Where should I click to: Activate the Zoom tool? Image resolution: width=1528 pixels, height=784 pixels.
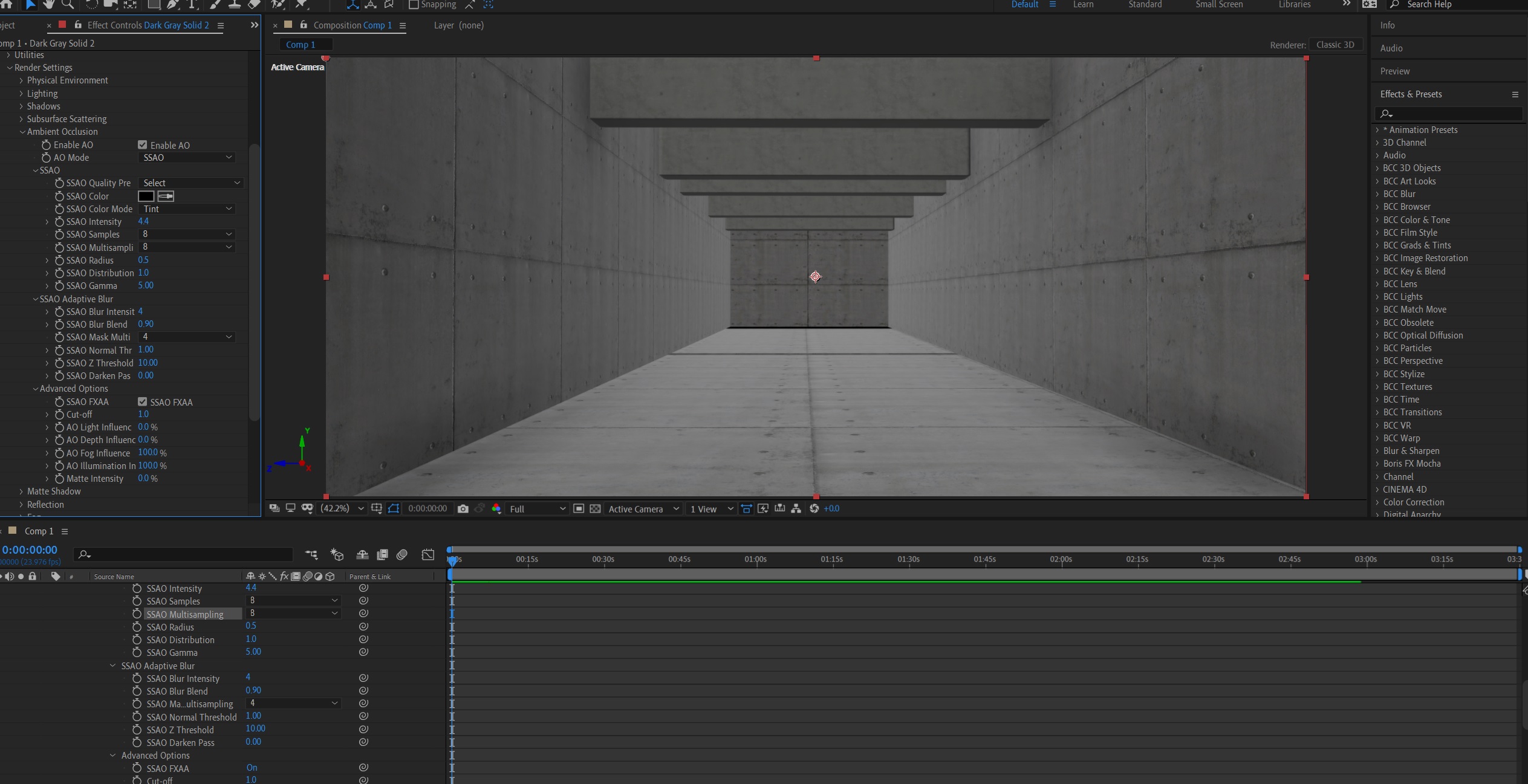(x=68, y=5)
